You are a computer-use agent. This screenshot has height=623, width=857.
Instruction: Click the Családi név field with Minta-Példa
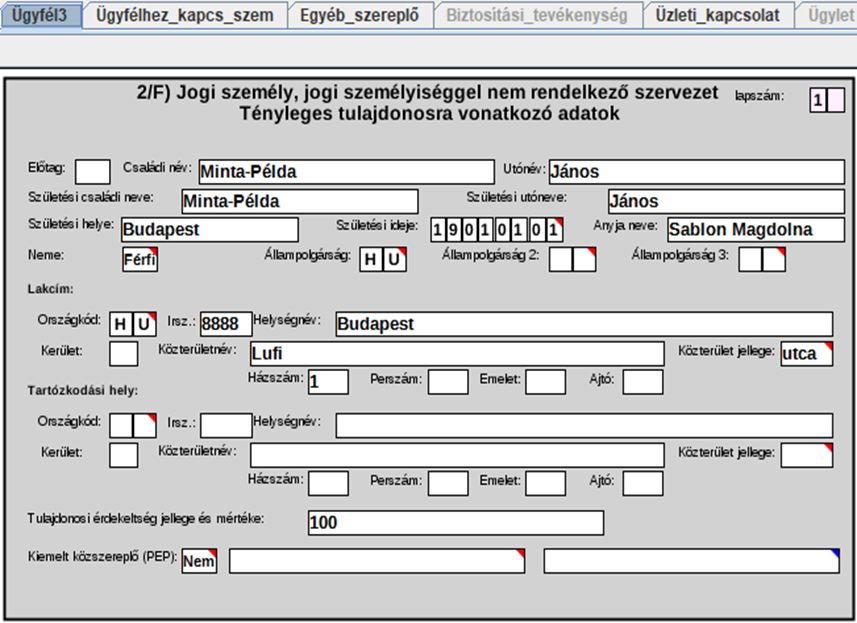point(346,172)
